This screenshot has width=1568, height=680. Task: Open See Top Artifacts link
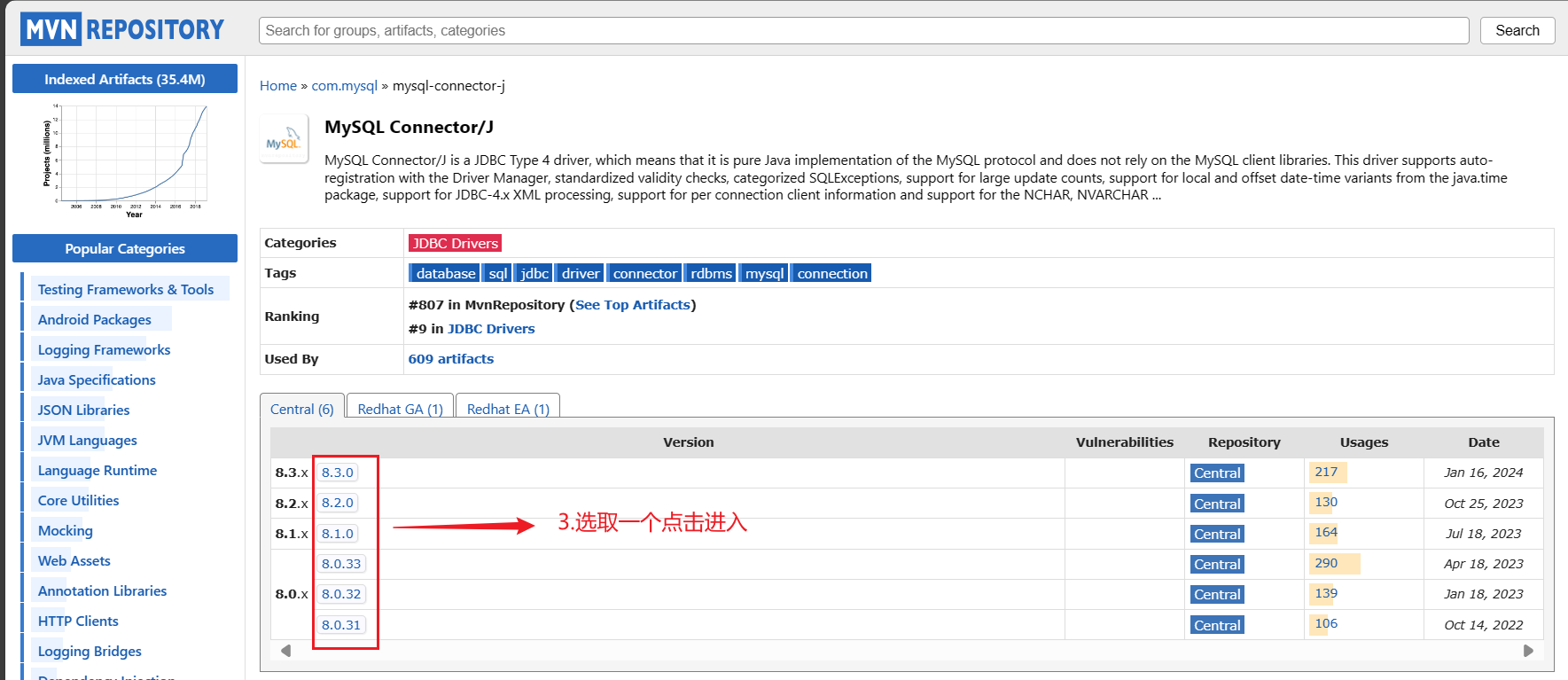pos(632,305)
